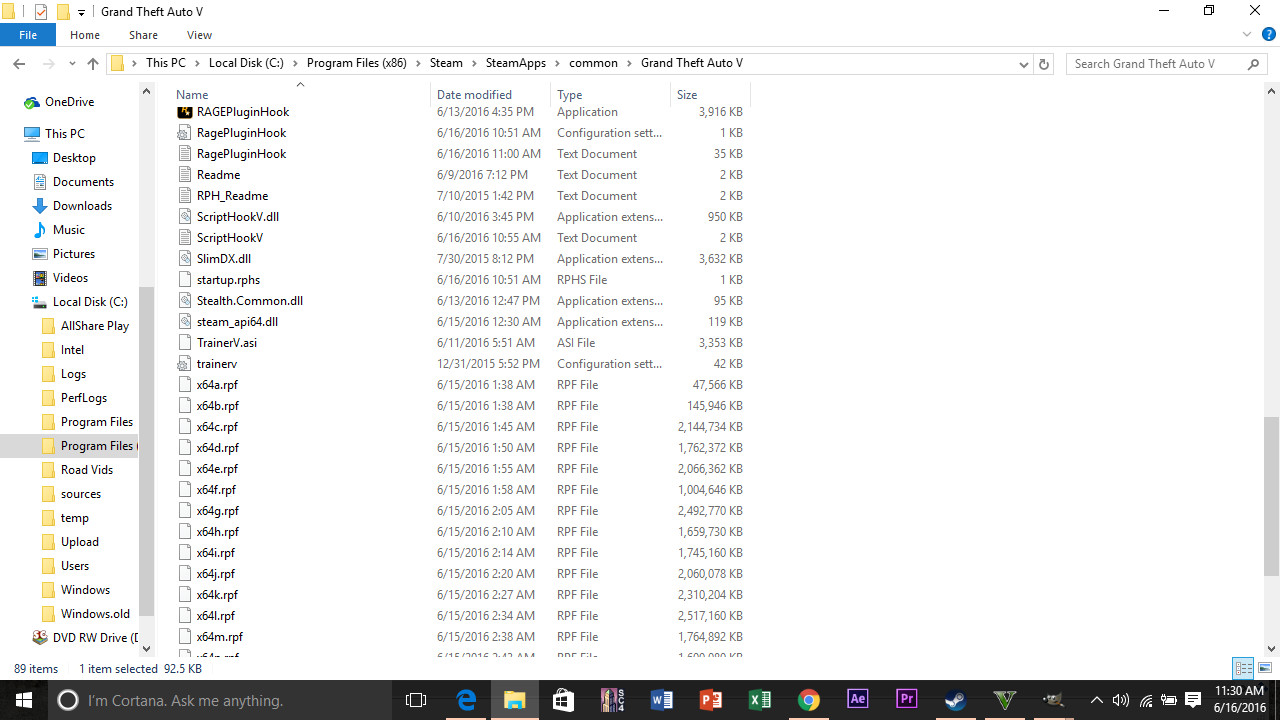Refresh the Grand Theft Auto V folder

click(x=1044, y=64)
